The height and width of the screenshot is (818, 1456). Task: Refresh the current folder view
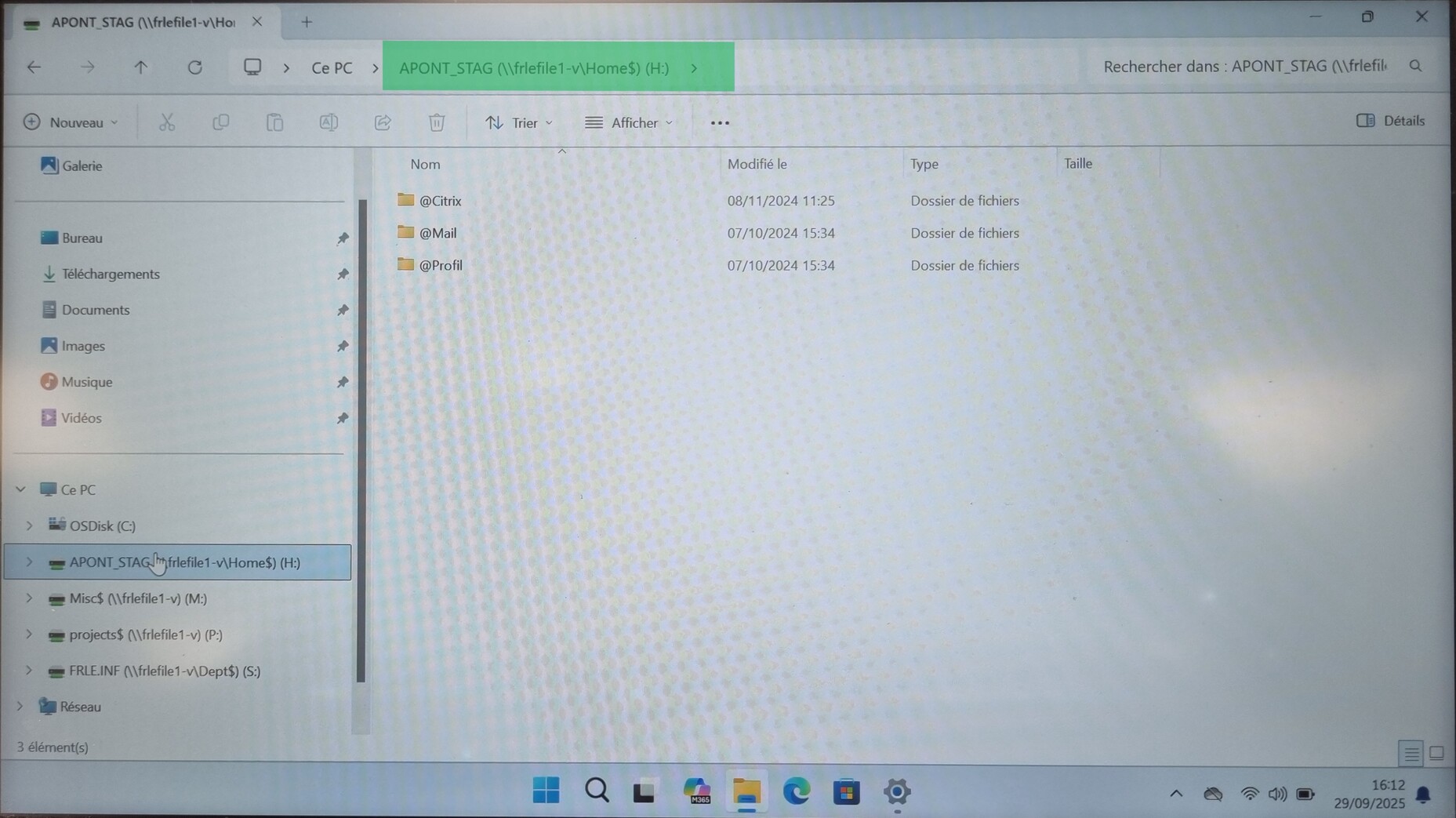pos(194,67)
